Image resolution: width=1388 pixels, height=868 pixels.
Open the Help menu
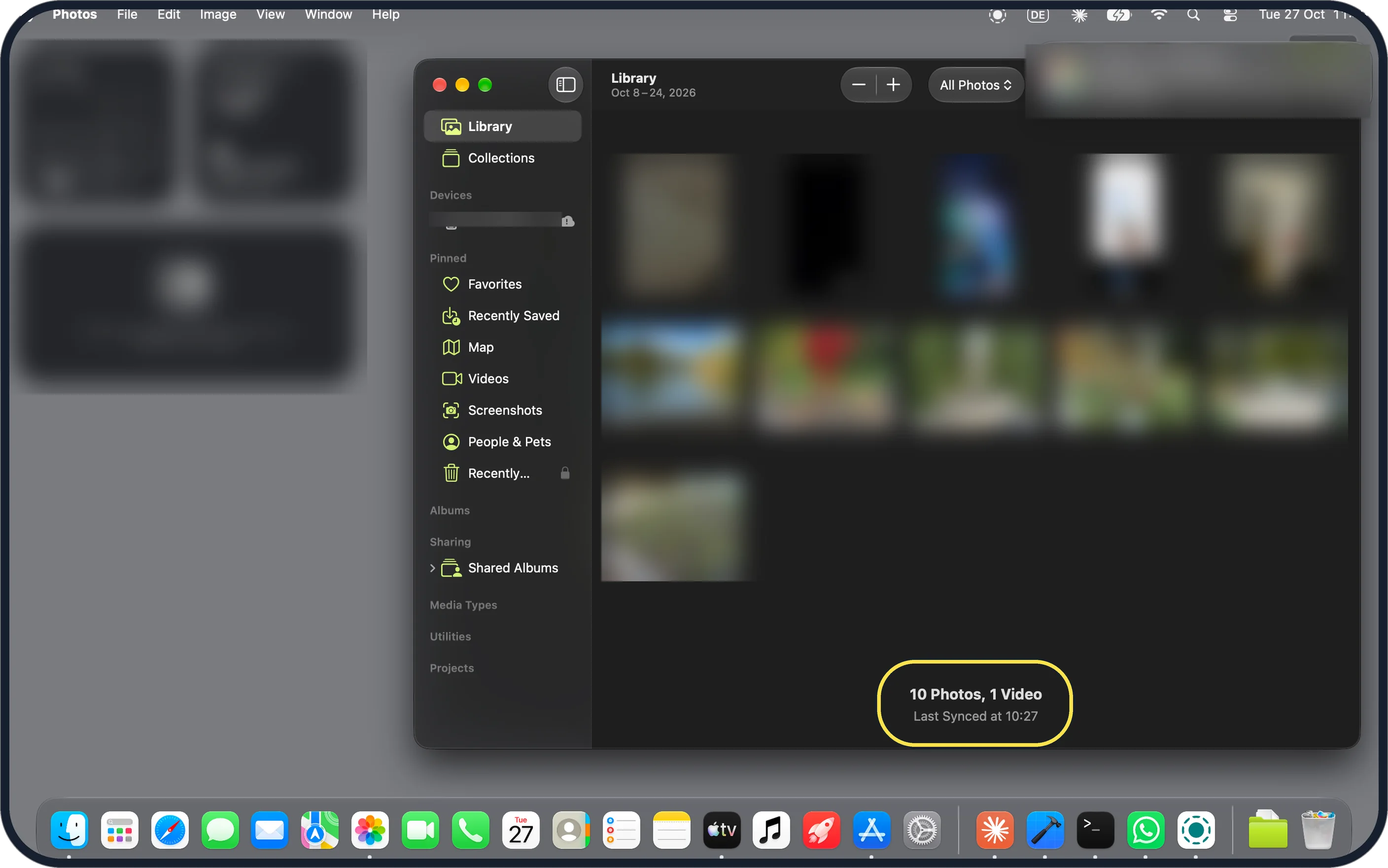point(386,14)
